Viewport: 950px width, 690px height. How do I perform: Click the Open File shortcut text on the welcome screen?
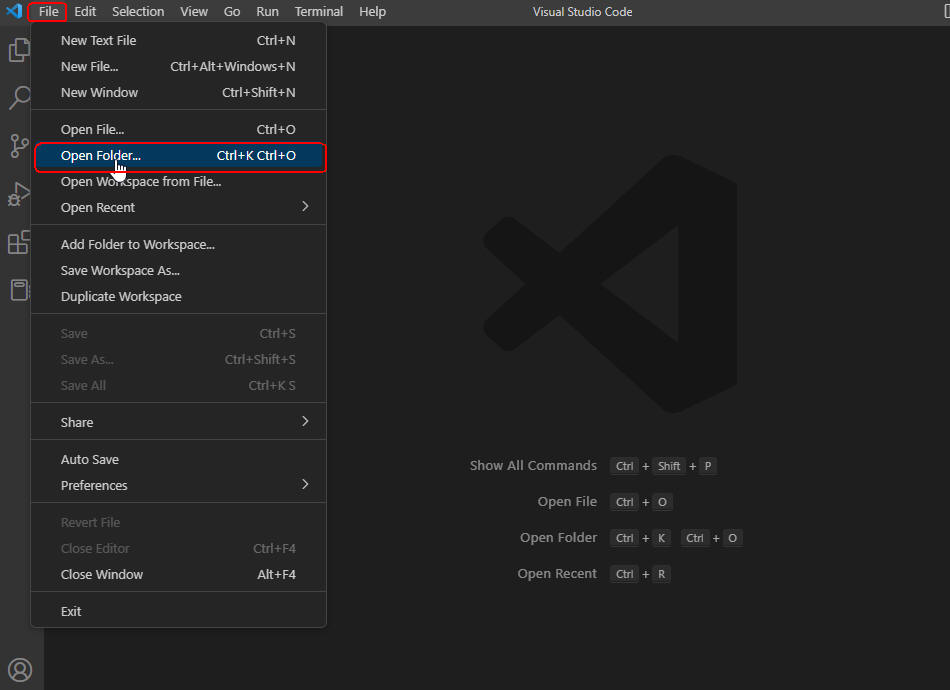click(x=567, y=502)
